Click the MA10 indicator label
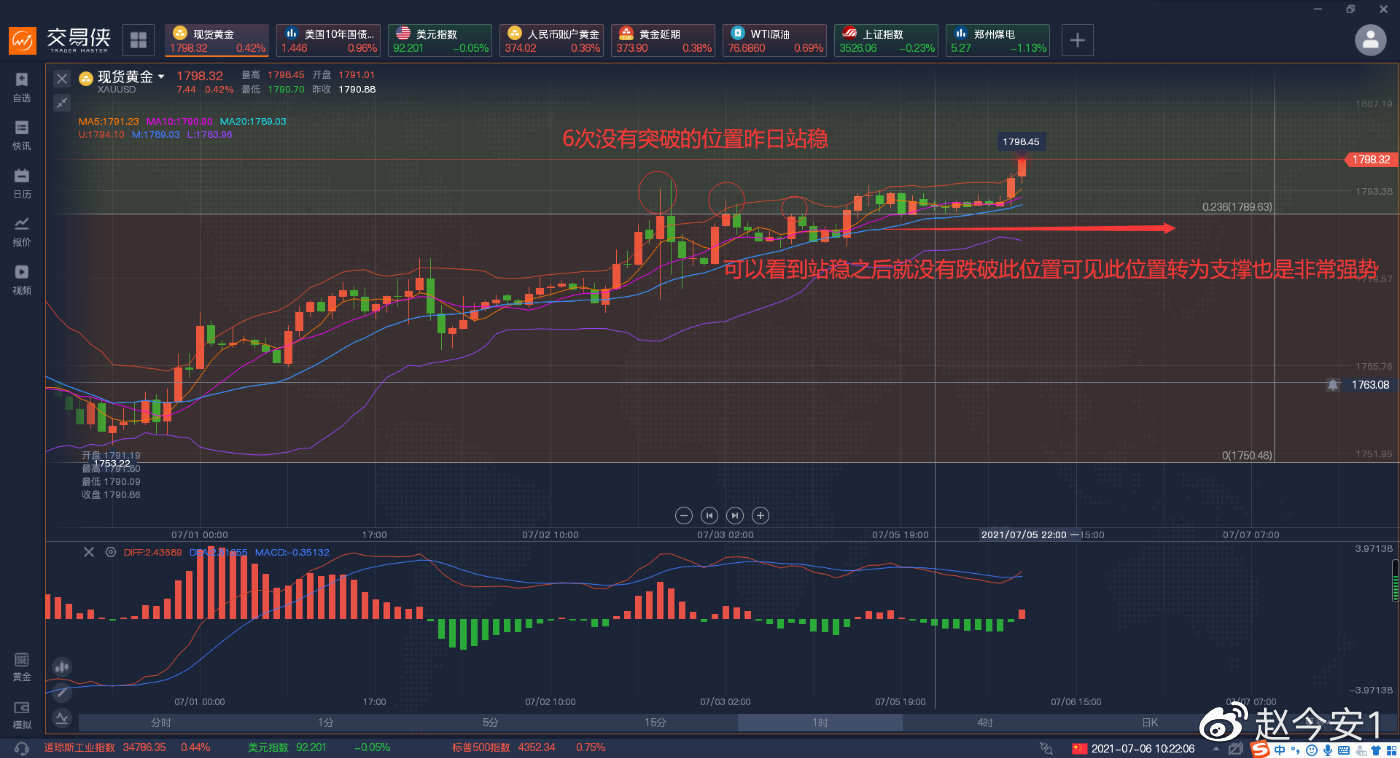1400x758 pixels. click(179, 121)
